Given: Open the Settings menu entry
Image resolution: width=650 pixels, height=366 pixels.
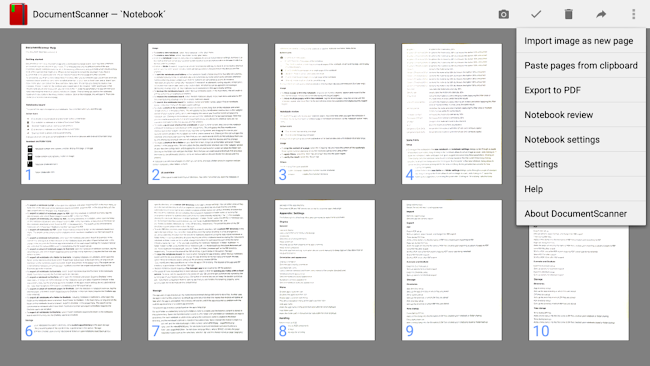Looking at the screenshot, I should [x=581, y=164].
